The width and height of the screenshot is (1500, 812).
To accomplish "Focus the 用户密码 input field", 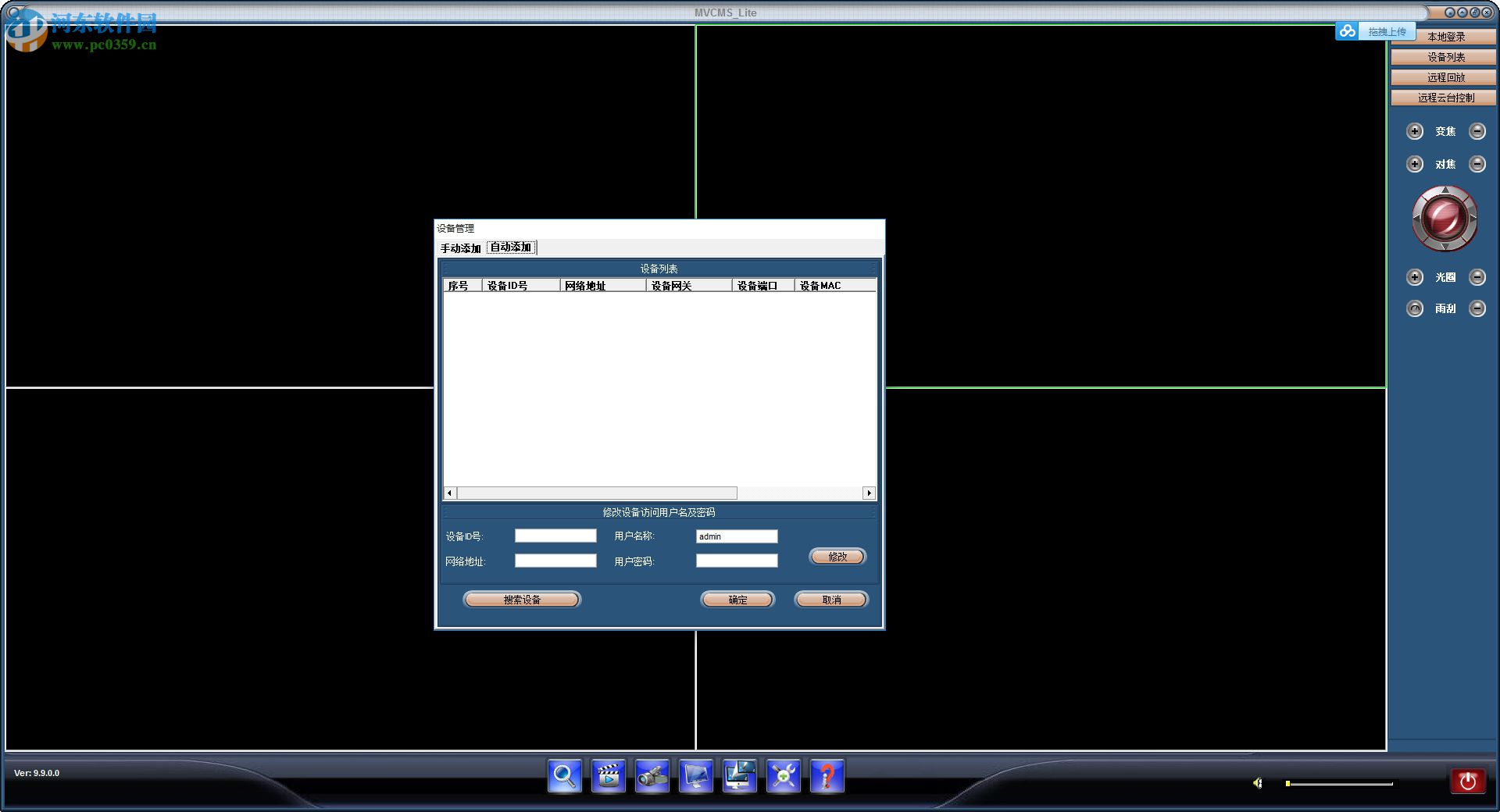I will point(737,561).
